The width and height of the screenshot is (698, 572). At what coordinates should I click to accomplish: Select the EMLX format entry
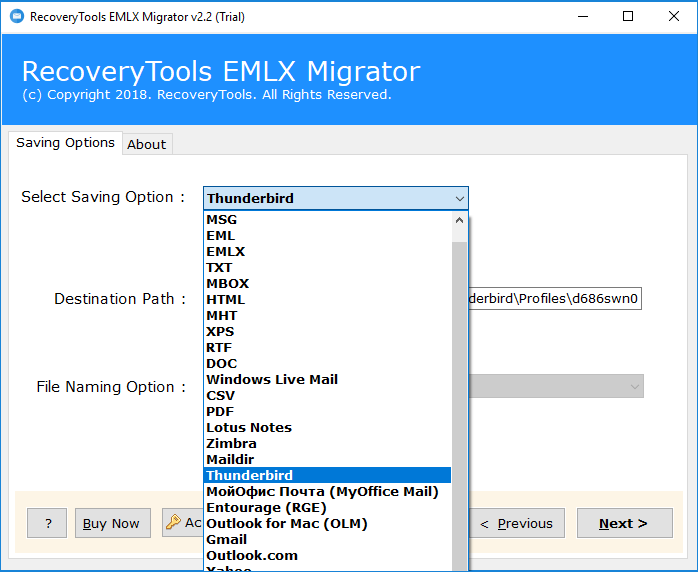(x=328, y=252)
